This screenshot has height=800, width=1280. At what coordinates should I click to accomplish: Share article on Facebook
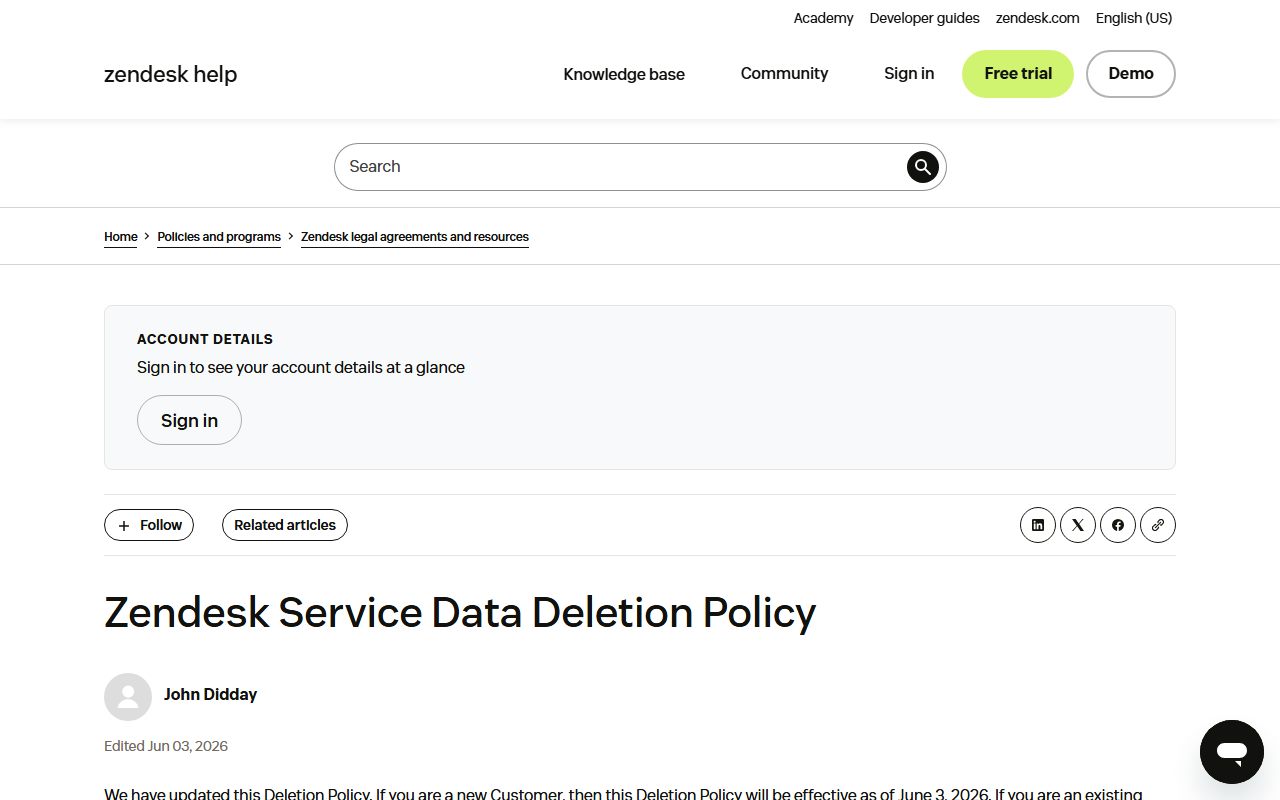1118,525
